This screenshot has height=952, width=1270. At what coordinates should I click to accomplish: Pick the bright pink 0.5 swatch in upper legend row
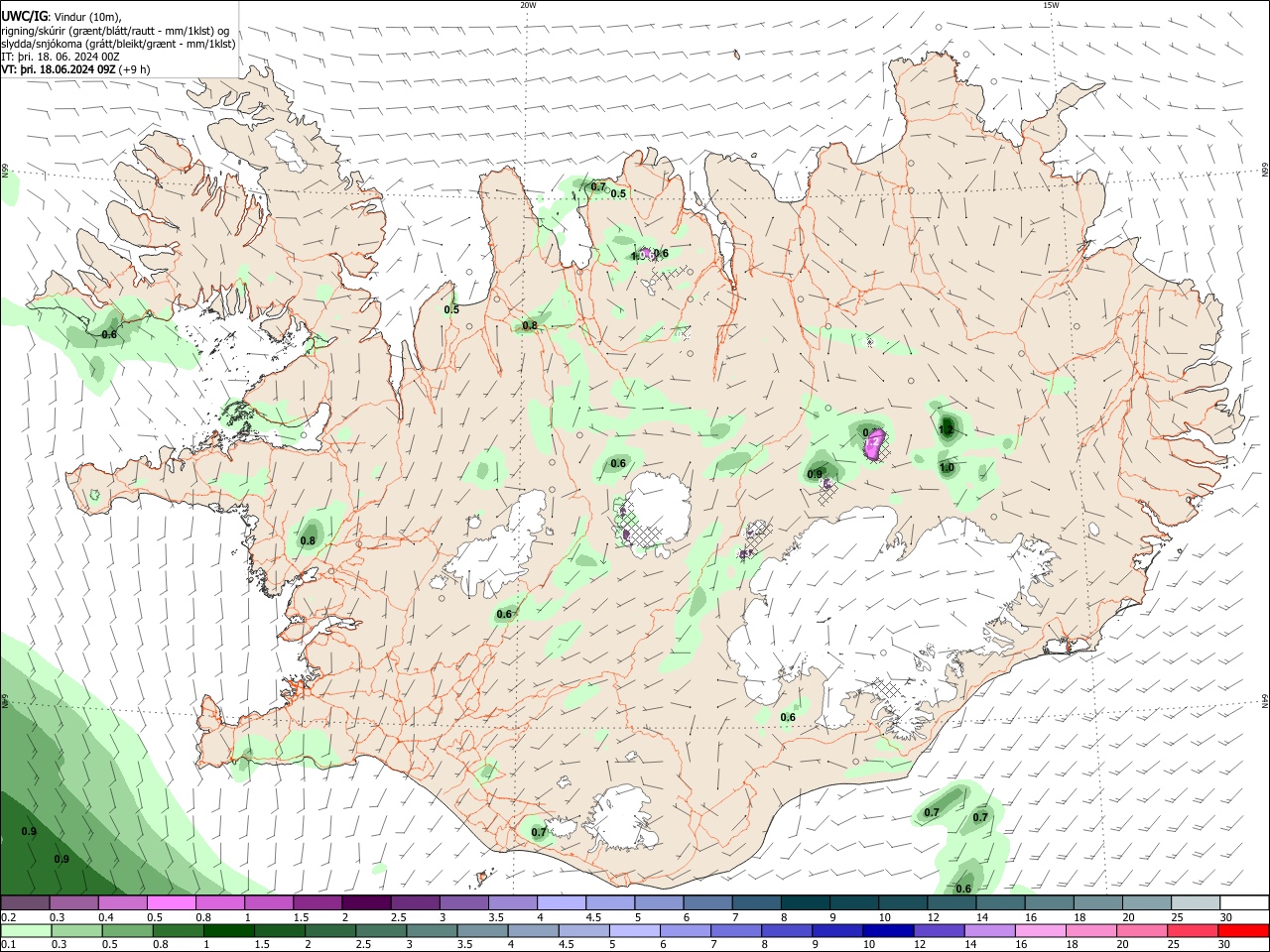171,903
